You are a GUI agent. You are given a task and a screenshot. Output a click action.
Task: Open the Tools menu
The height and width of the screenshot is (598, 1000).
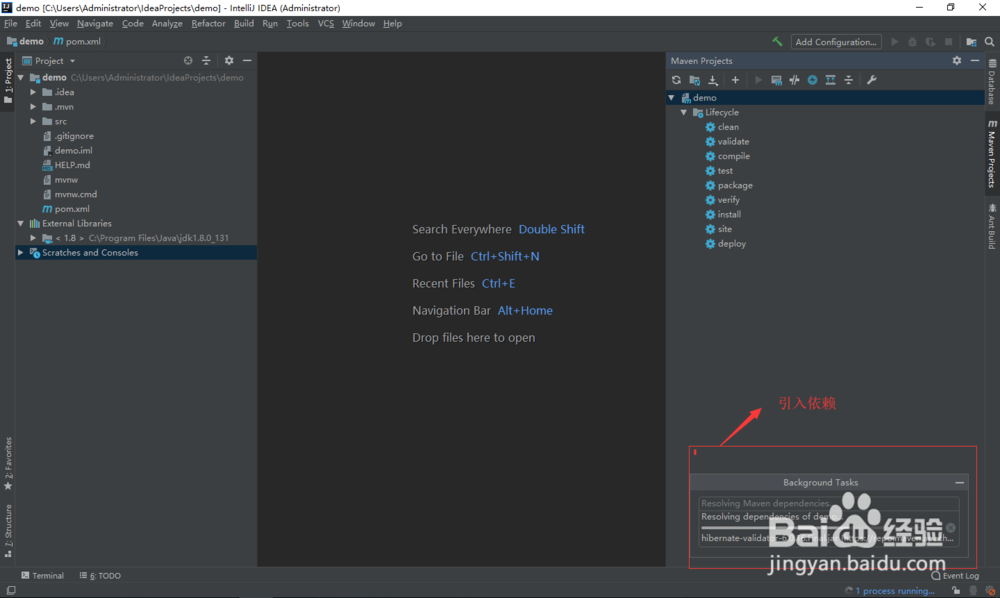tap(297, 24)
